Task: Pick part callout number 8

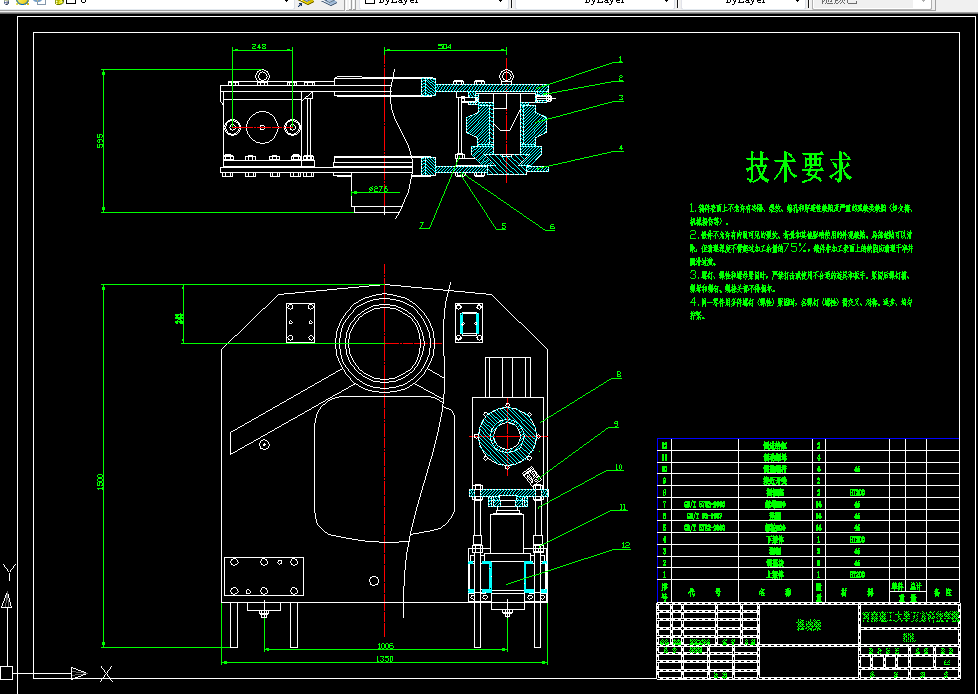Action: (x=619, y=375)
